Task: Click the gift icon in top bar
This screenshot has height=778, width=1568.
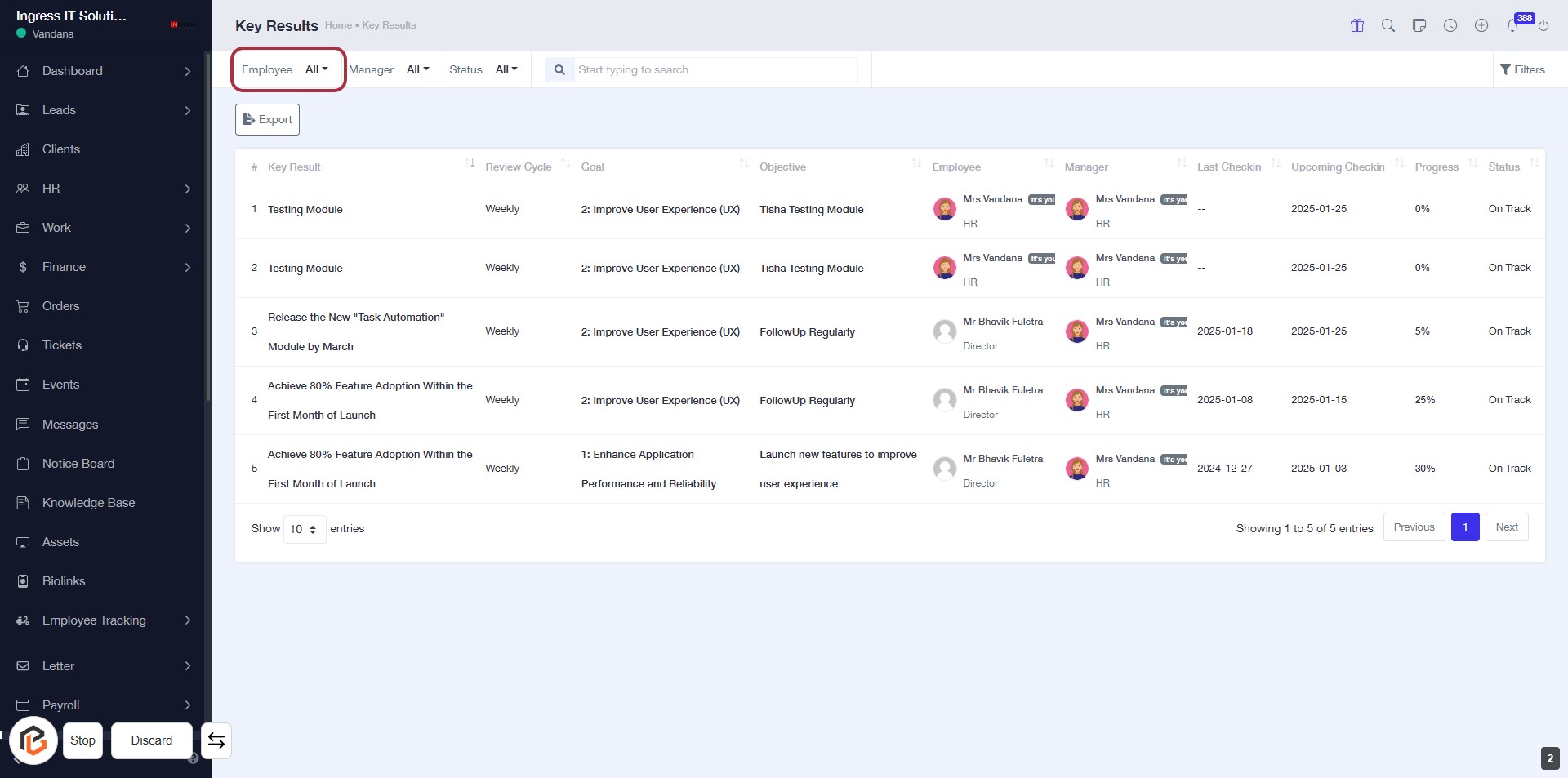Action: (1357, 25)
